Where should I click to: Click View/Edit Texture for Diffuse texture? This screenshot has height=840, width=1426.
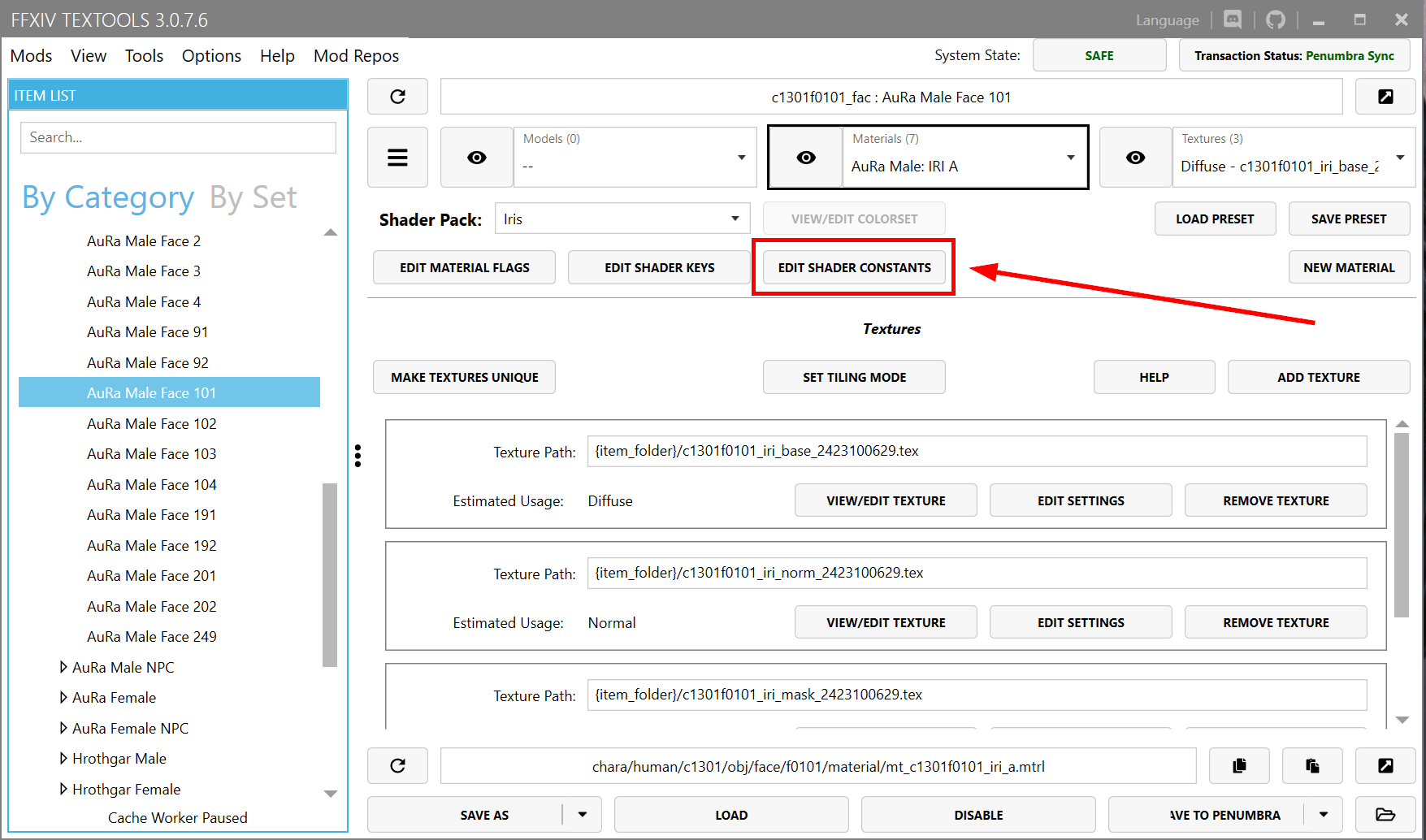(886, 500)
